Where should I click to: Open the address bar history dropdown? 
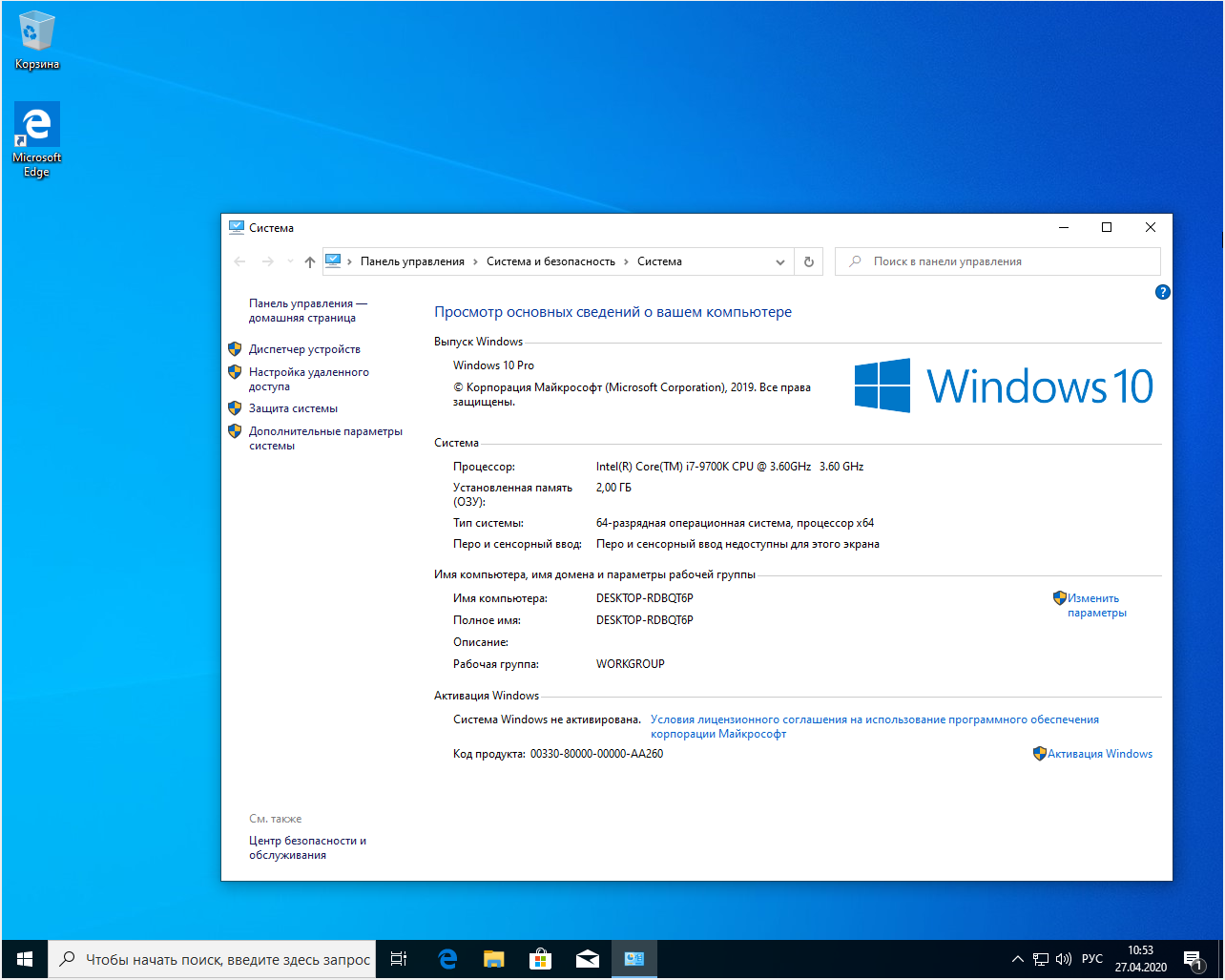780,261
